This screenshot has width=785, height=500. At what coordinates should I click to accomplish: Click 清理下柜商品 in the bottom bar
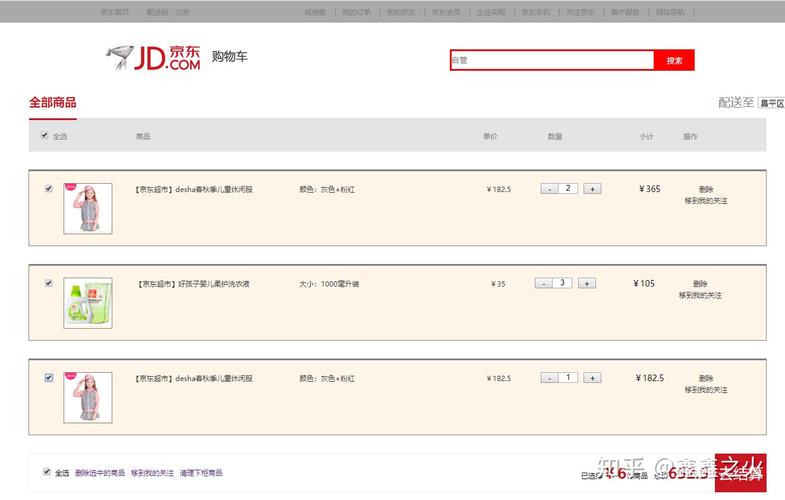click(x=201, y=472)
